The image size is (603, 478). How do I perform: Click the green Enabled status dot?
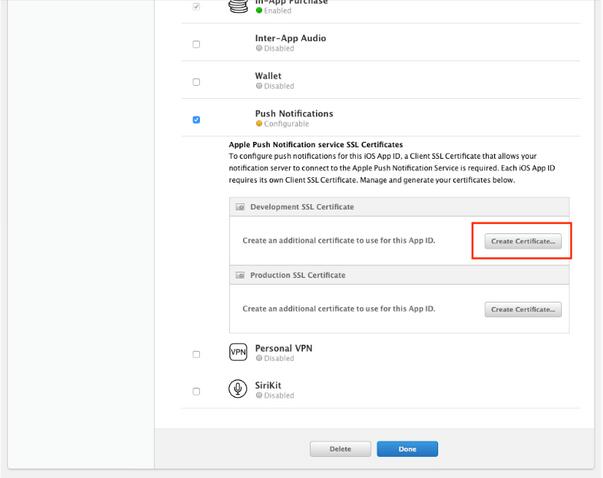(x=258, y=10)
